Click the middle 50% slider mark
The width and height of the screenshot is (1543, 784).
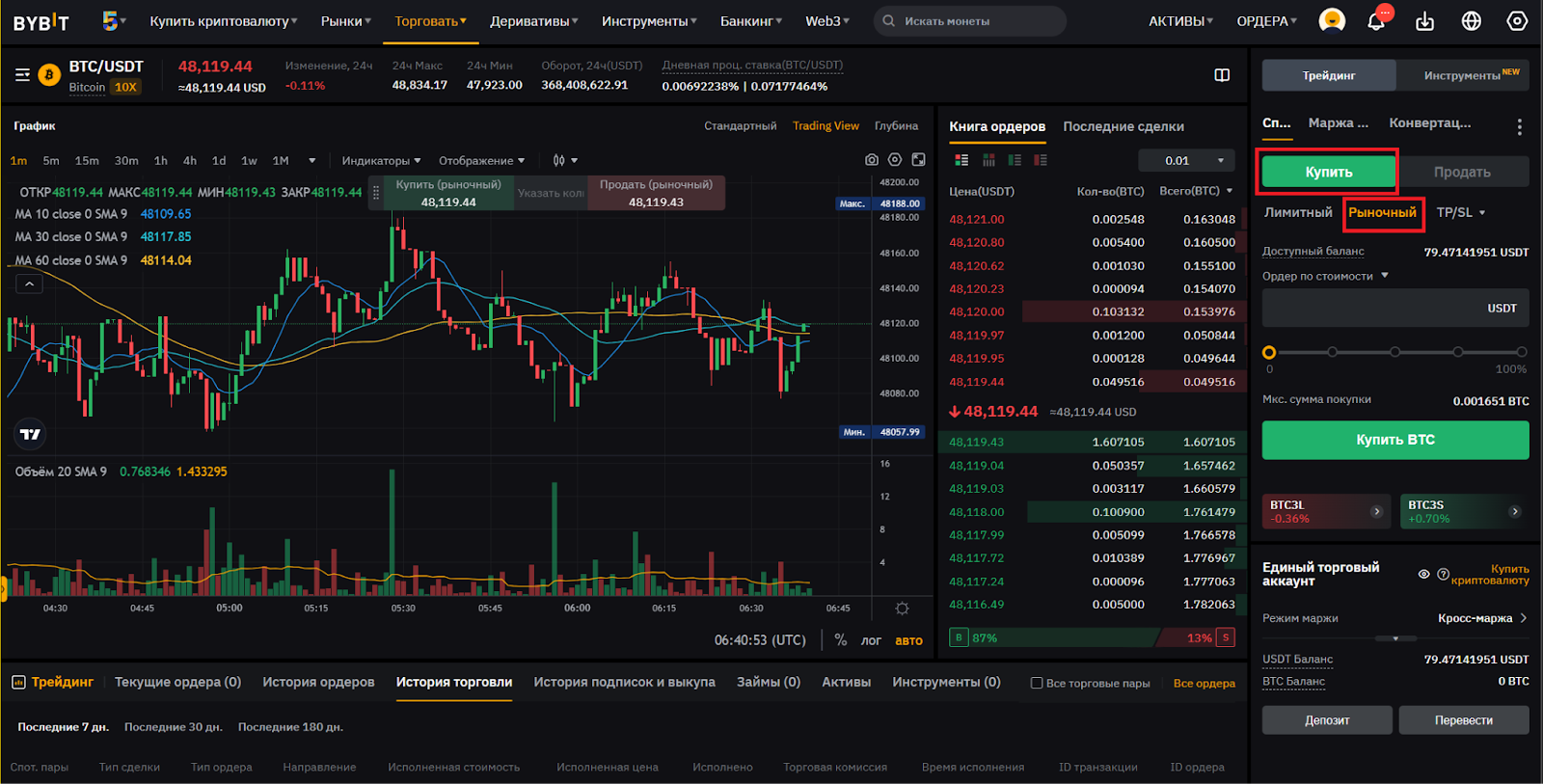tap(1395, 352)
